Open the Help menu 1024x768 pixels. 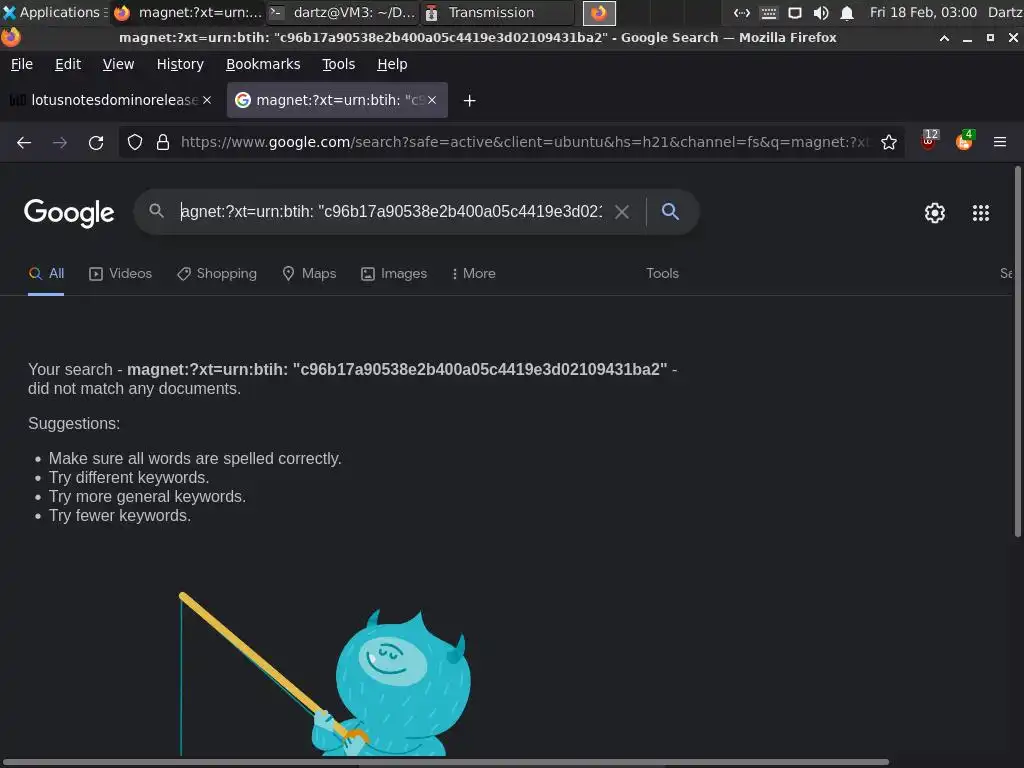[392, 64]
